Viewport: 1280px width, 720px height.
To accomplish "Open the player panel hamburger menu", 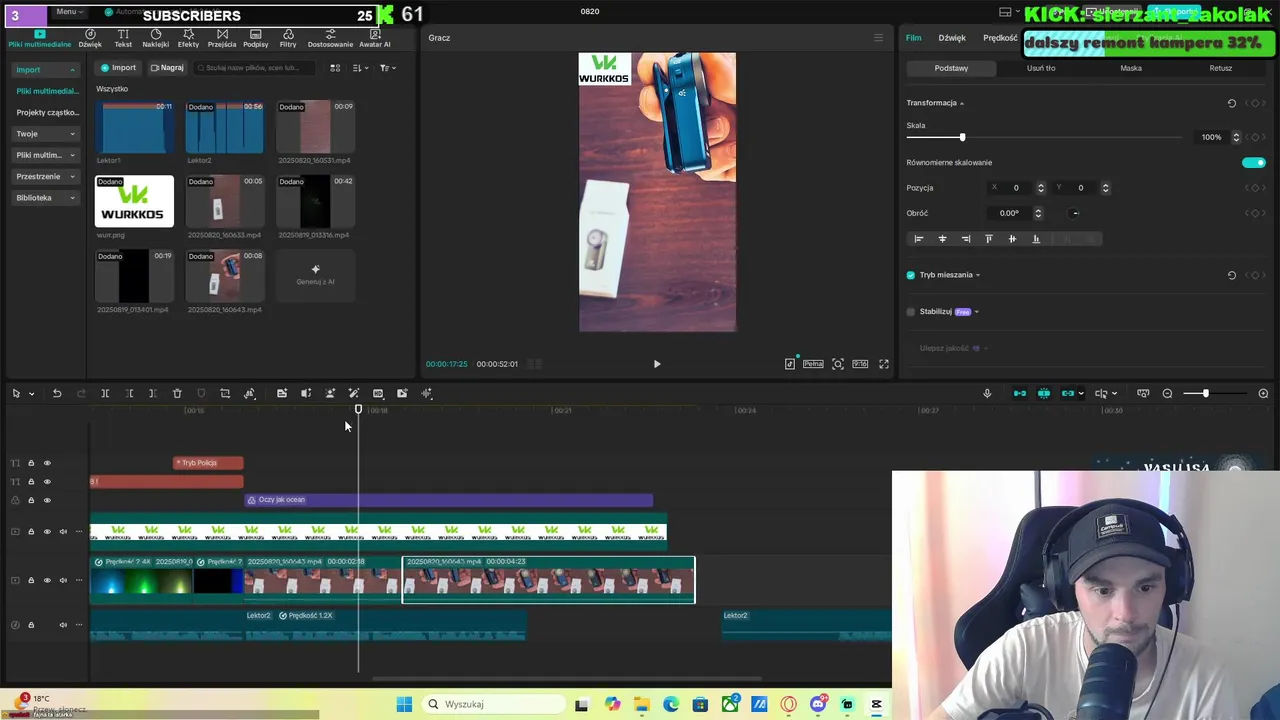I will pyautogui.click(x=878, y=38).
